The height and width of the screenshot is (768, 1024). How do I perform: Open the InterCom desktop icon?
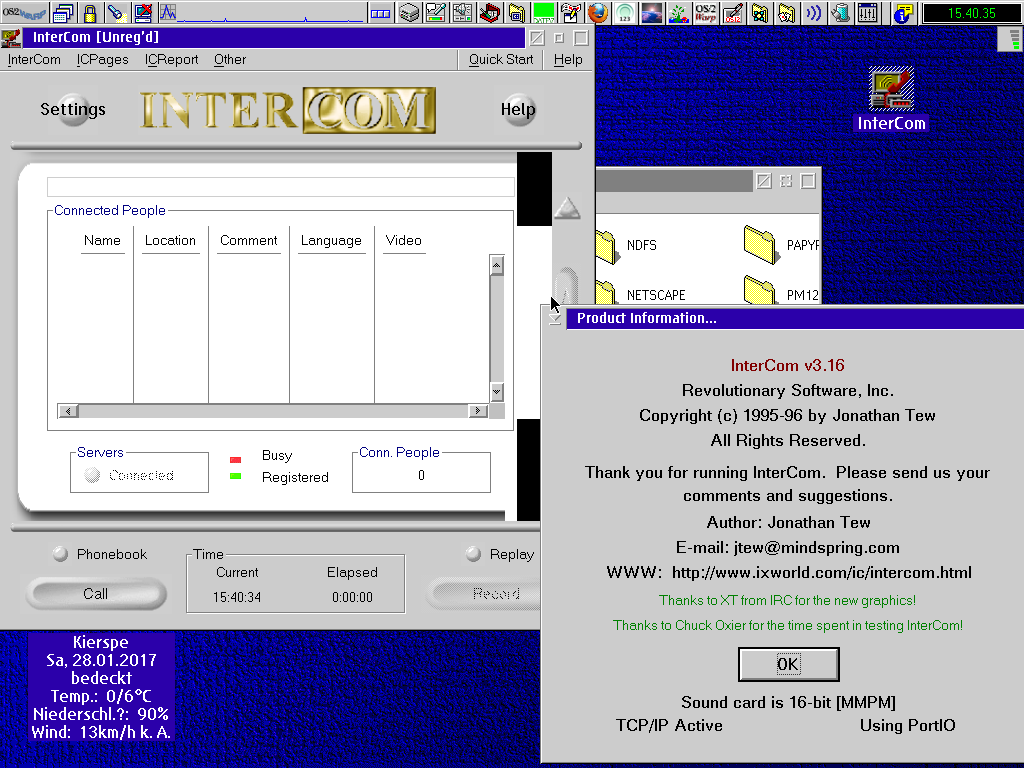891,99
